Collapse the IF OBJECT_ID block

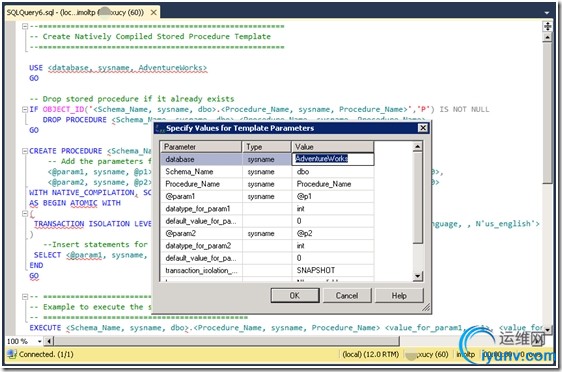pos(25,109)
